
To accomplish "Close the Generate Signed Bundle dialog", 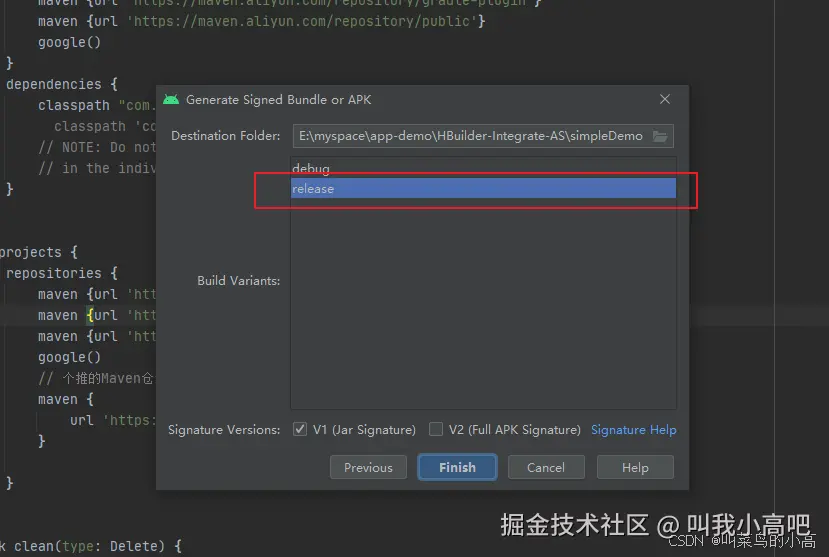I will (665, 99).
